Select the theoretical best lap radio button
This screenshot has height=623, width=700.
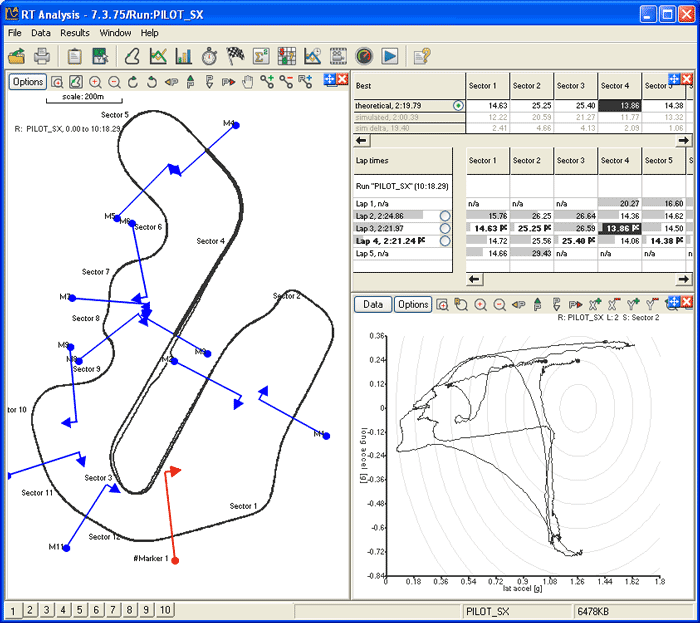coord(458,105)
